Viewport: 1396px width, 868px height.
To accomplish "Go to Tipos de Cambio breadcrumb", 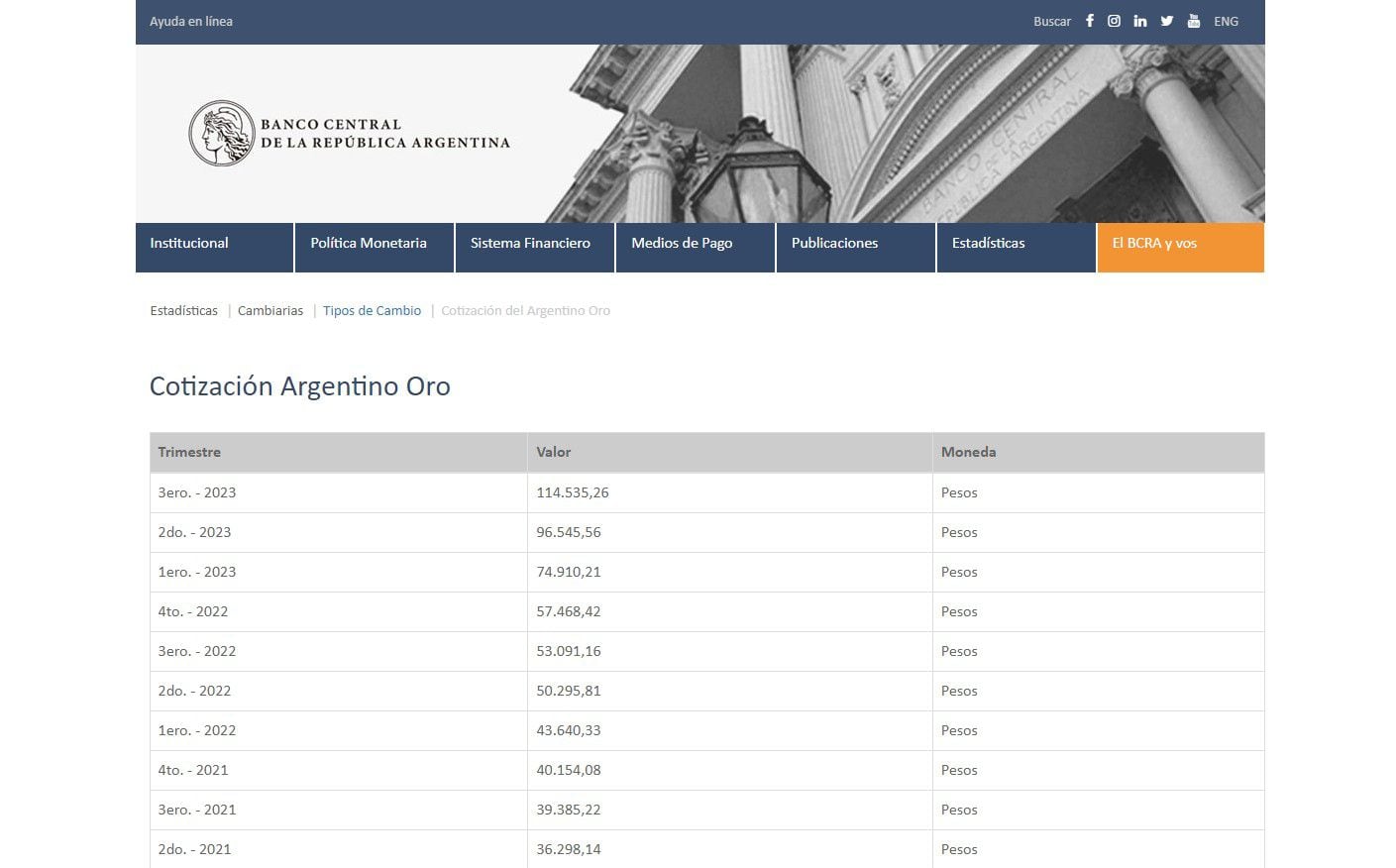I will click(x=372, y=311).
